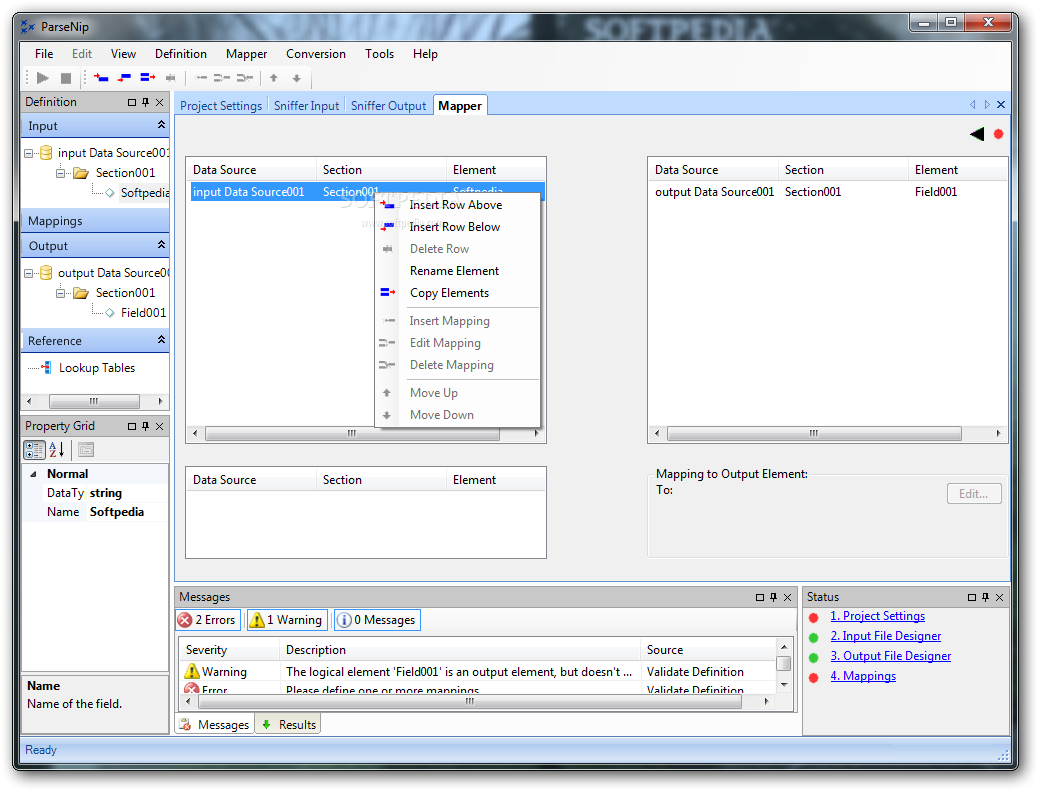Open the Conversion menu
The image size is (1039, 791).
pos(316,54)
